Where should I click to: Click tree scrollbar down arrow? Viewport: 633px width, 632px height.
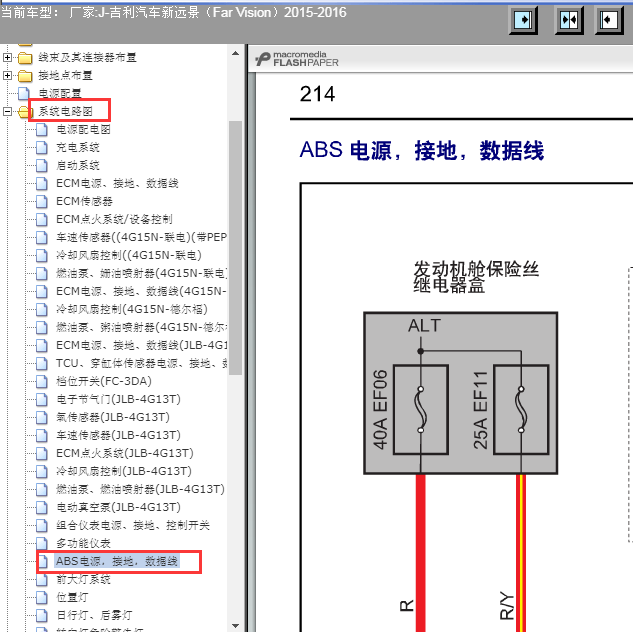coord(235,626)
